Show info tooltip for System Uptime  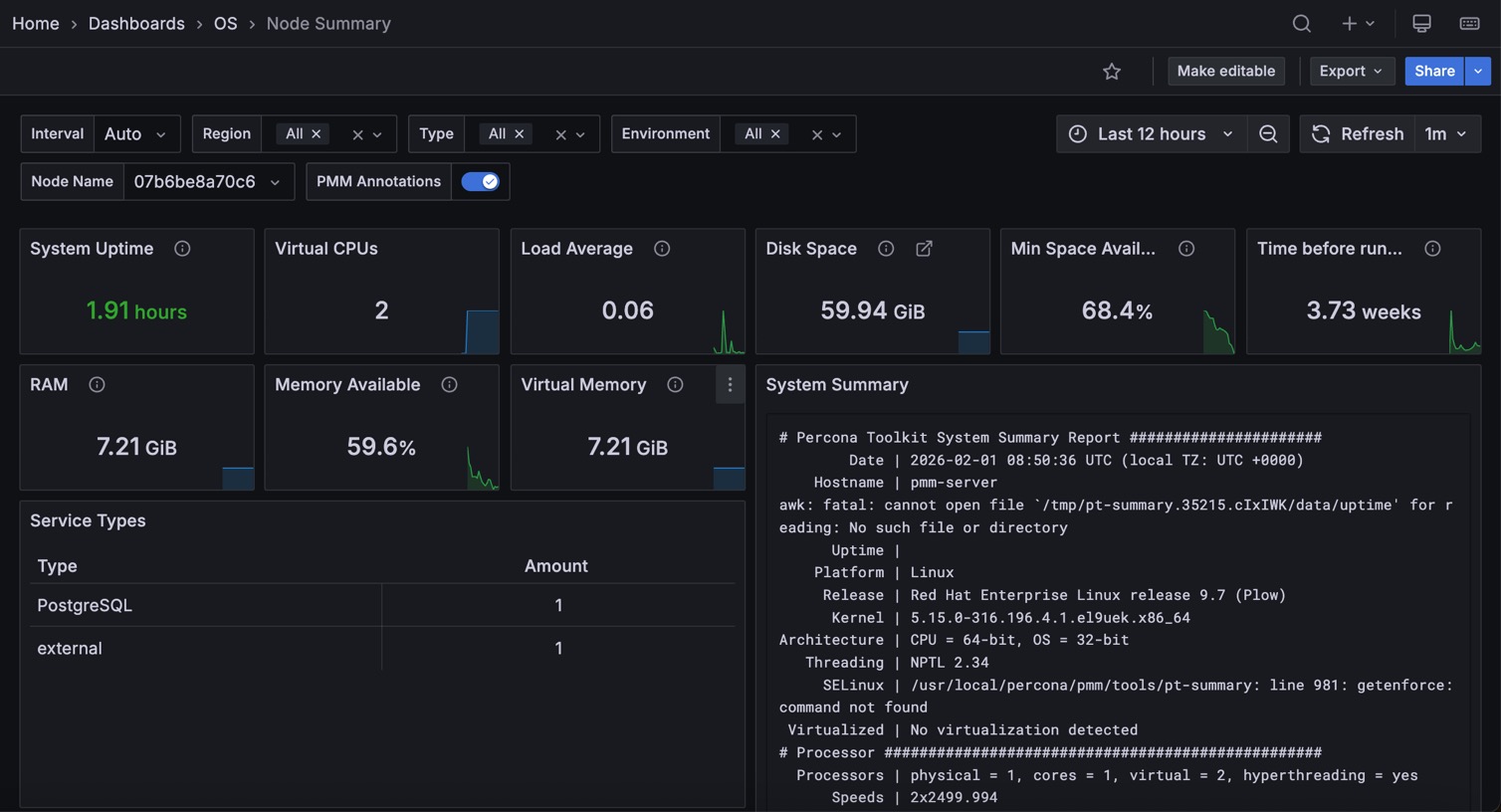pyautogui.click(x=182, y=249)
